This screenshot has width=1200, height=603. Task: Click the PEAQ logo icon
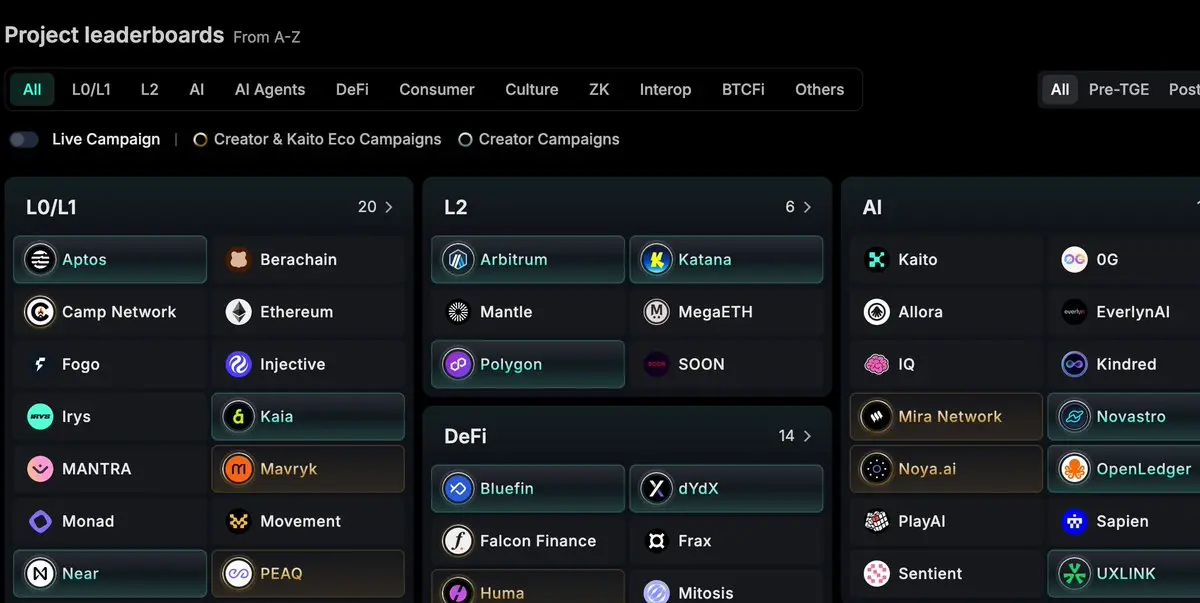(238, 574)
